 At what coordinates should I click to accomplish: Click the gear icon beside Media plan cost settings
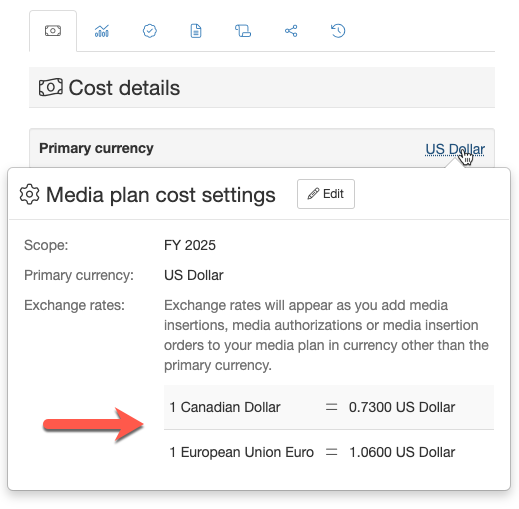coord(29,194)
